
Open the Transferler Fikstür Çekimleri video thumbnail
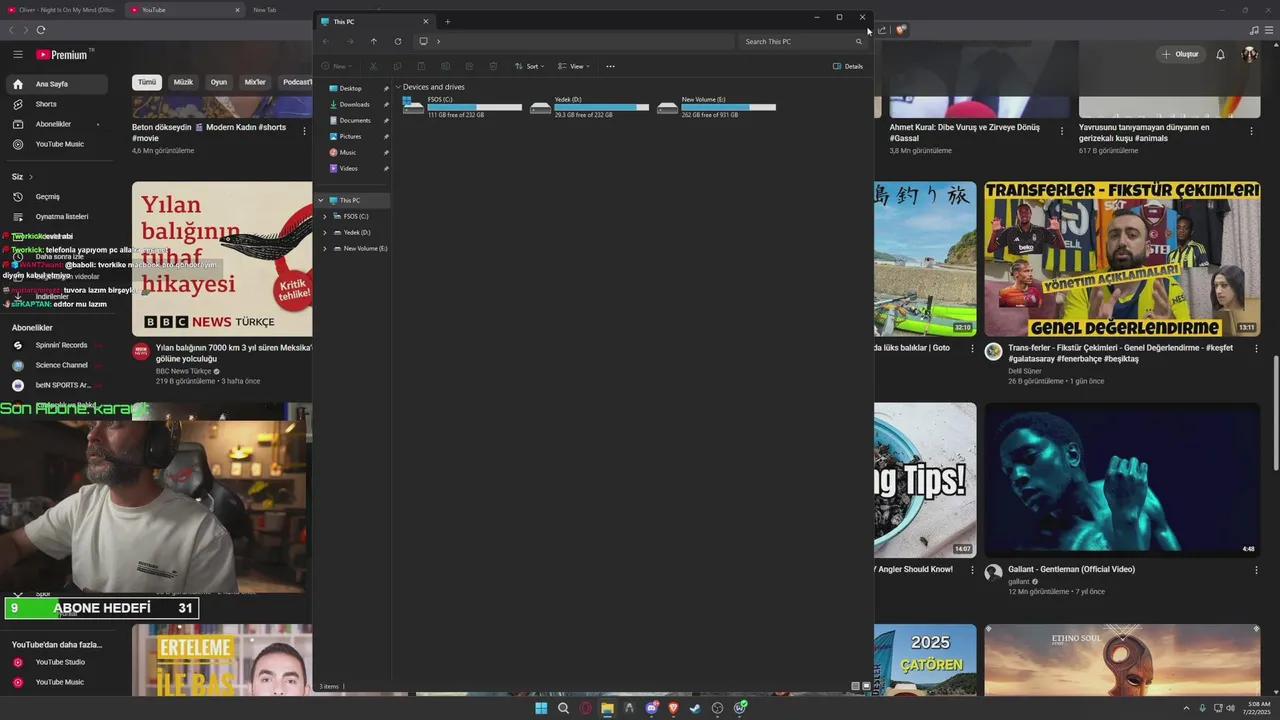tap(1122, 258)
